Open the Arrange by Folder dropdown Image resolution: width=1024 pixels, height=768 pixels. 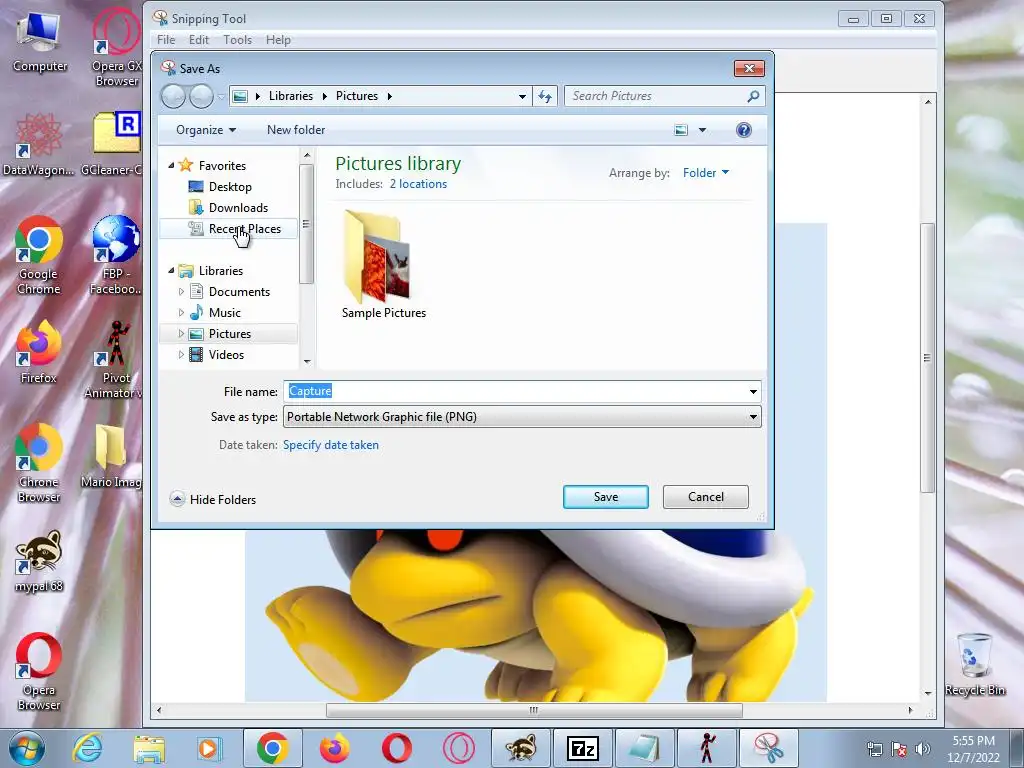(x=706, y=173)
